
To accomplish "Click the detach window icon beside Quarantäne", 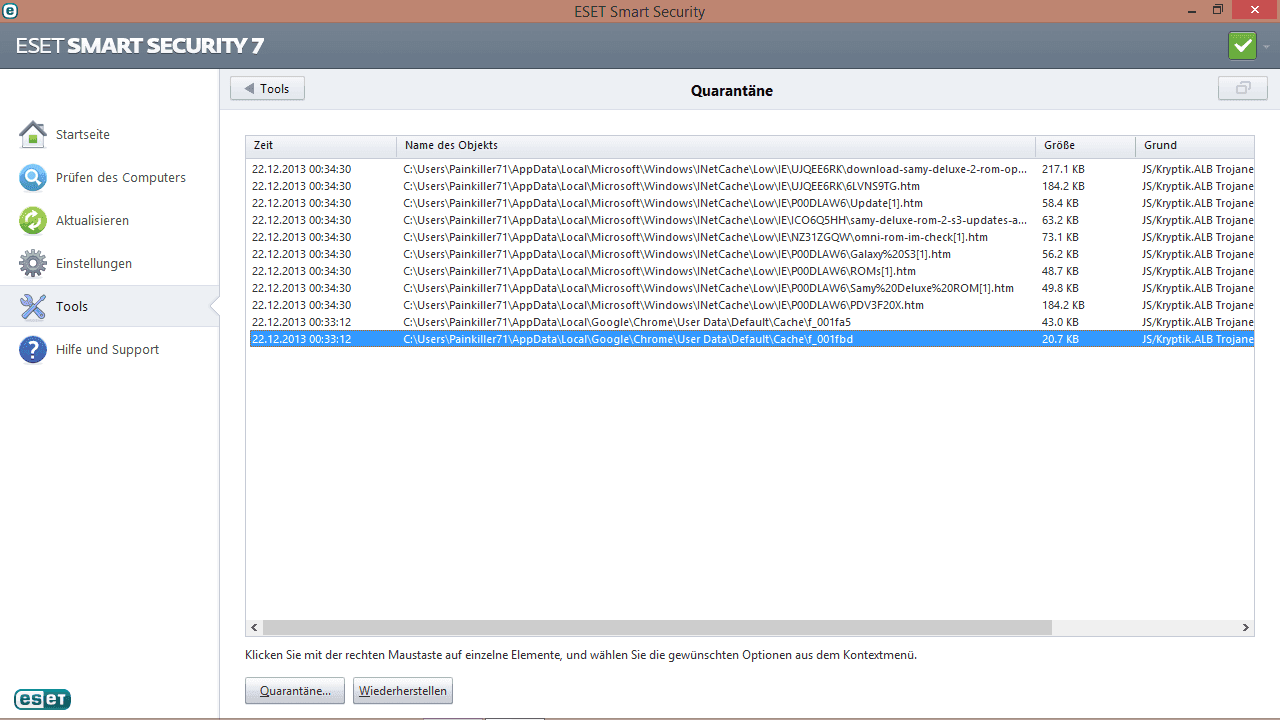I will [1243, 88].
